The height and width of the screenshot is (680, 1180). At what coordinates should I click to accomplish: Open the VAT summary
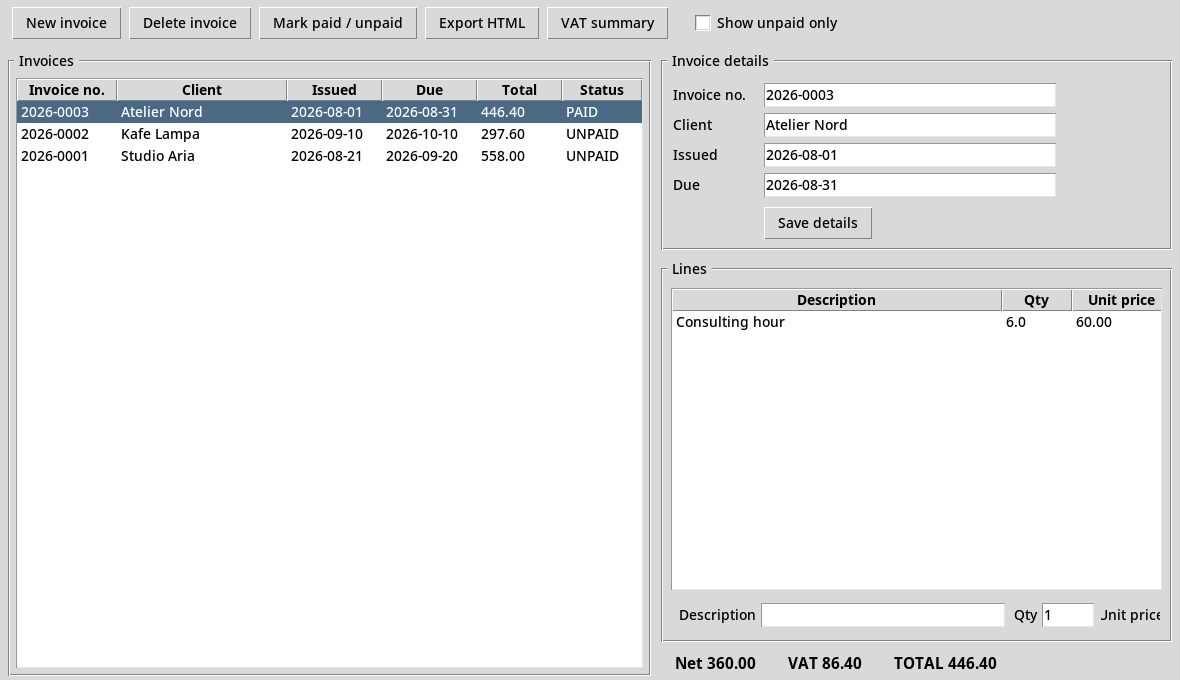point(607,23)
